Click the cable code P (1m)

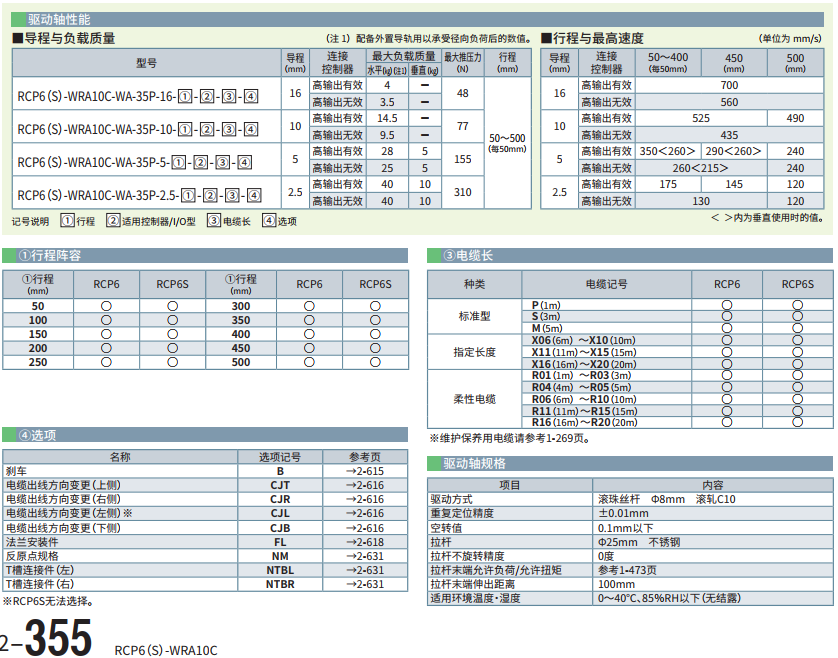click(546, 305)
